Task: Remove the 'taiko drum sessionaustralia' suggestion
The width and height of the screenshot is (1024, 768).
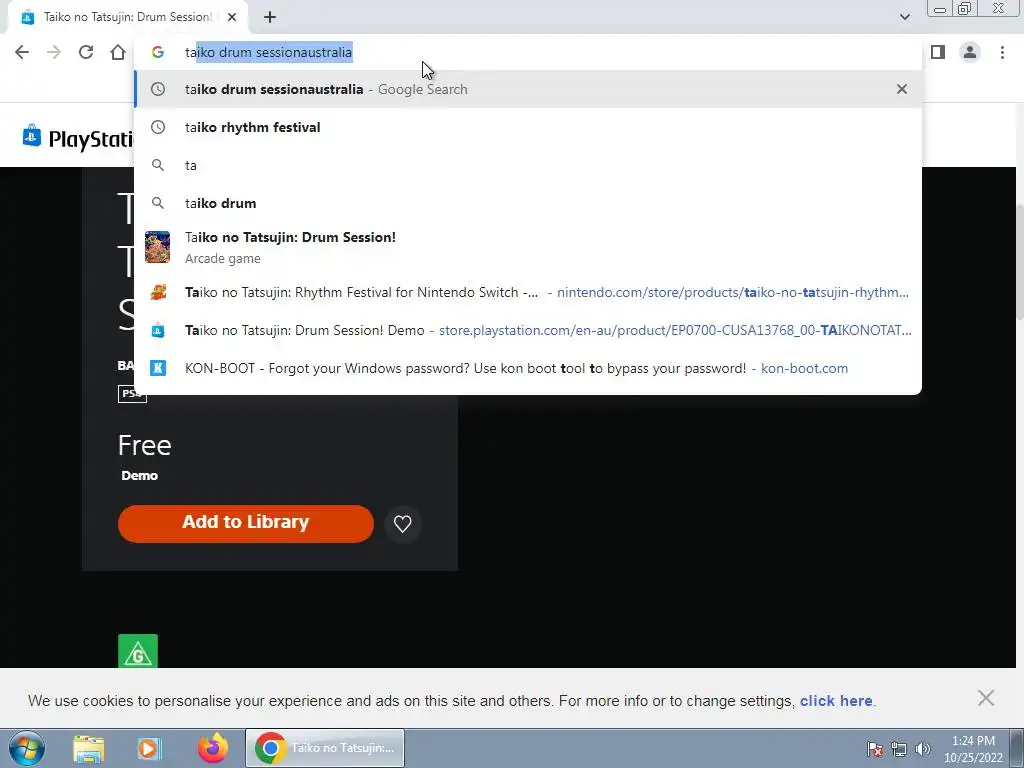Action: point(902,89)
